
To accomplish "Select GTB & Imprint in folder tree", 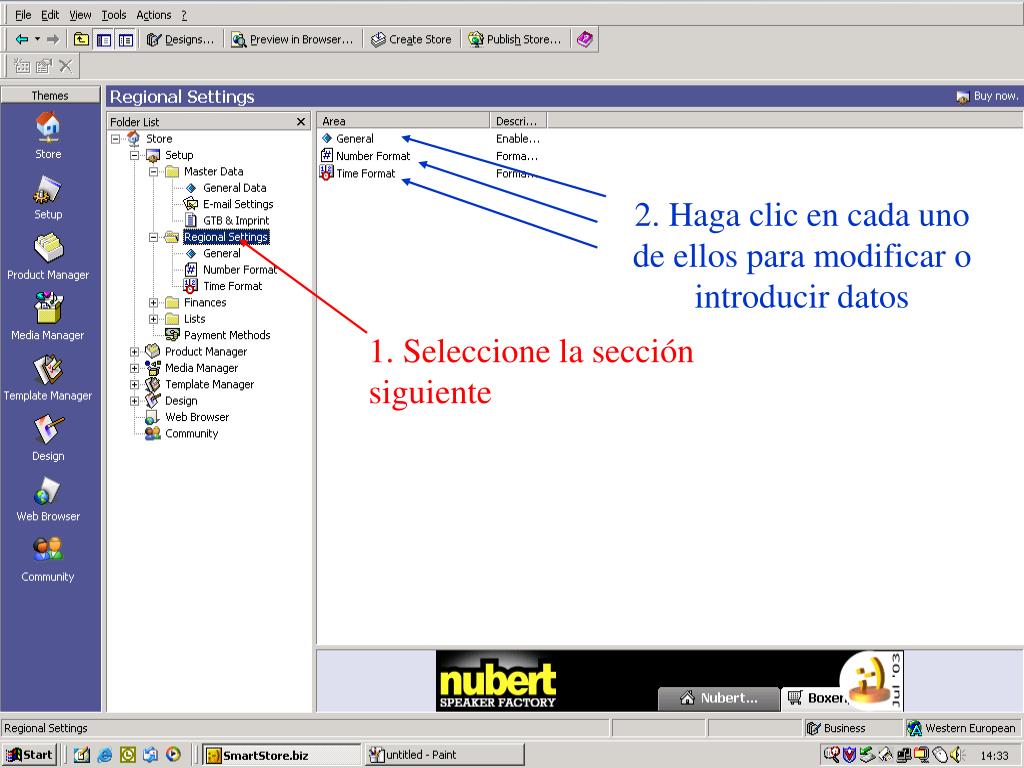I will pyautogui.click(x=236, y=221).
